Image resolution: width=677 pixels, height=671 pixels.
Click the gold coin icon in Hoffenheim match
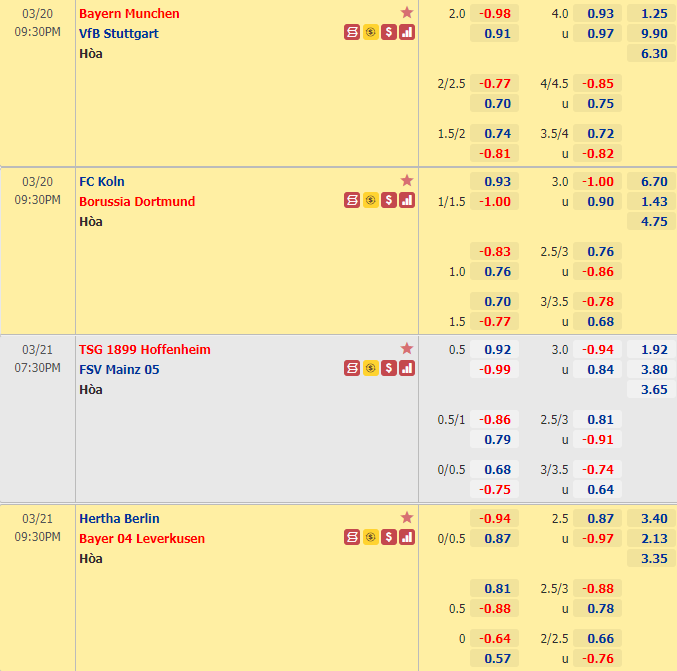(370, 368)
